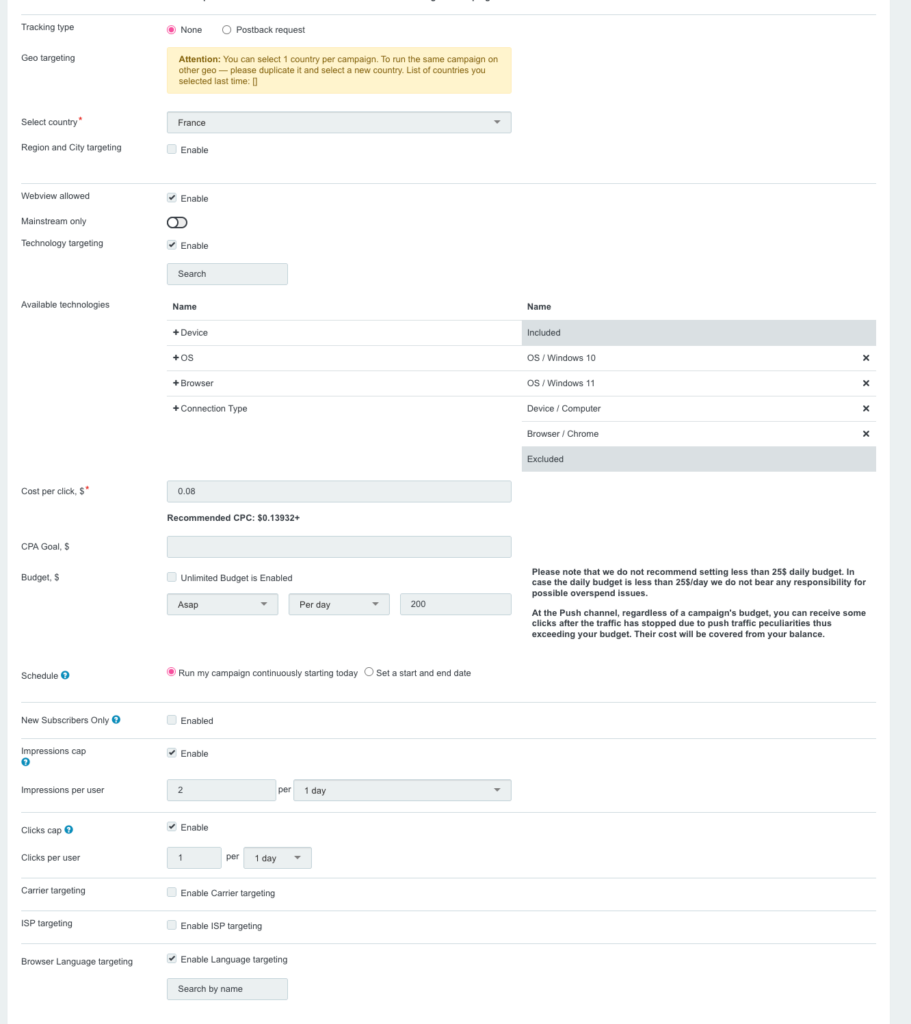The width and height of the screenshot is (911, 1024).
Task: Open the Asap delivery mode dropdown
Action: 222,605
